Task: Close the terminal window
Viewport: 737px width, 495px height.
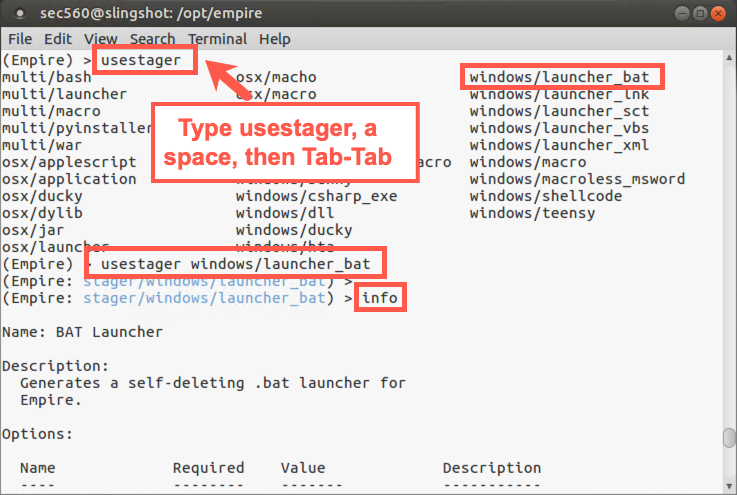Action: pyautogui.click(x=718, y=13)
